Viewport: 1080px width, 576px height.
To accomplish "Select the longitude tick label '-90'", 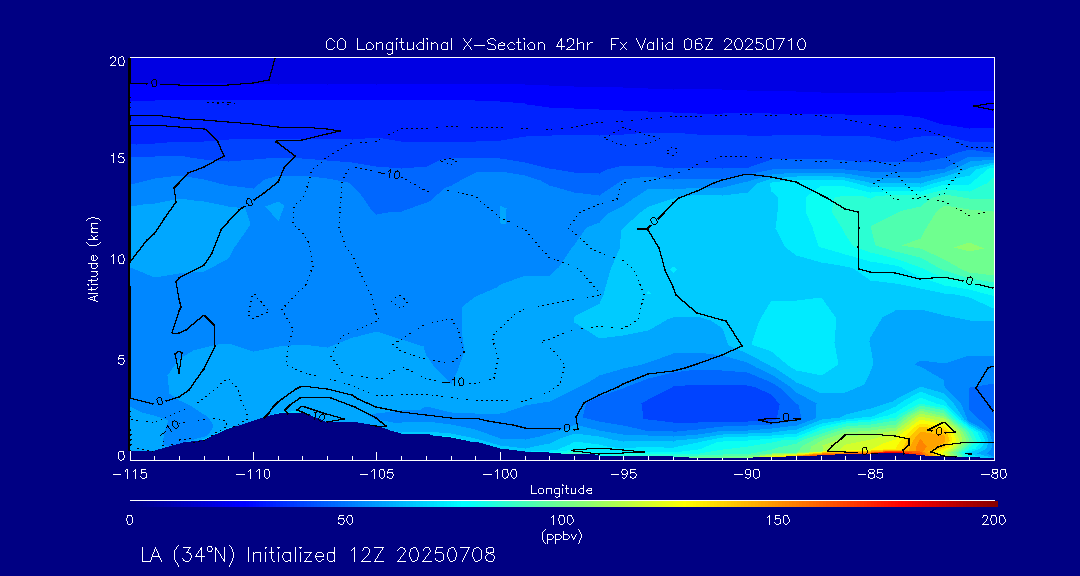I will (747, 475).
